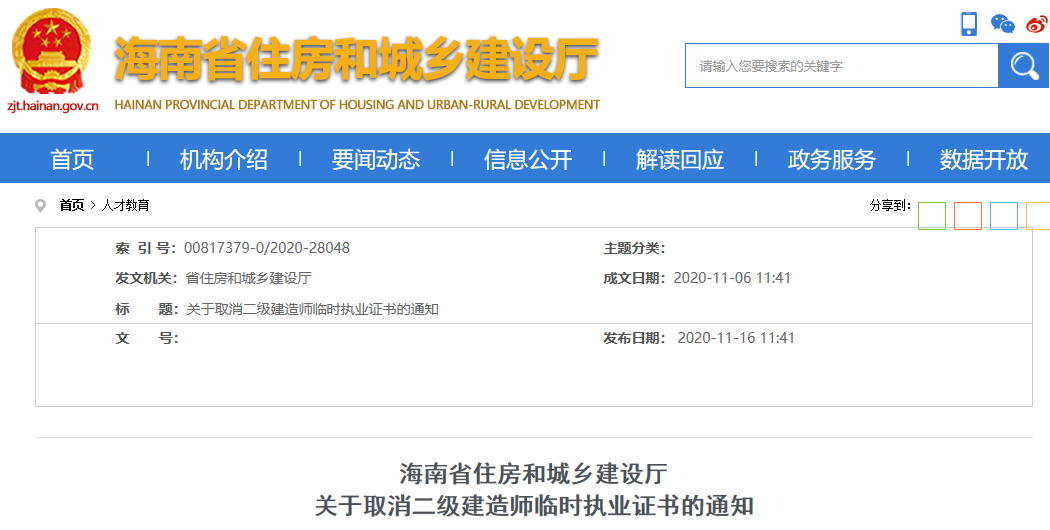
Task: Open the 机构介绍 navigation tab
Action: tap(224, 159)
